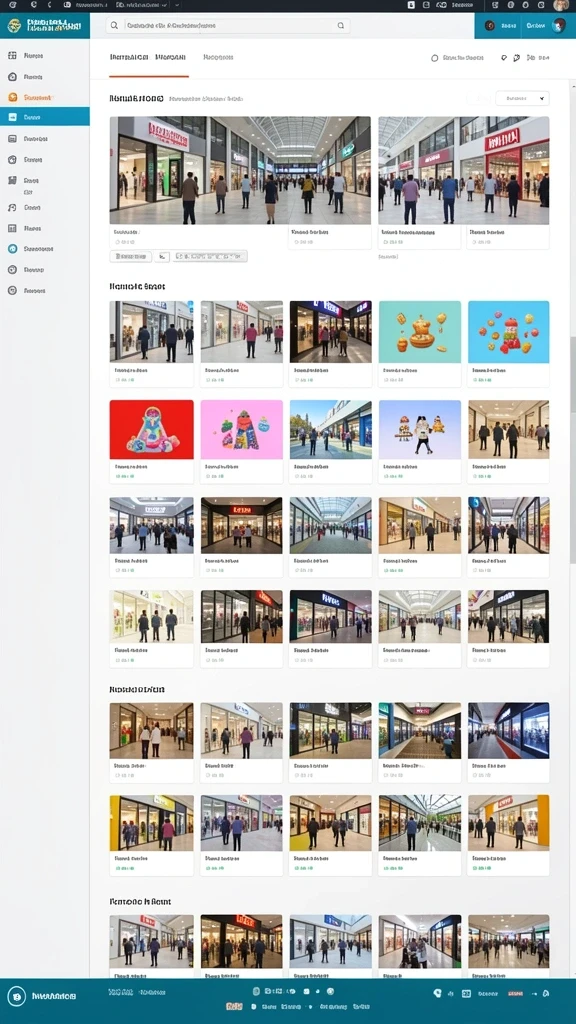Focus the search input field in the header
The image size is (576, 1024).
coord(228,25)
